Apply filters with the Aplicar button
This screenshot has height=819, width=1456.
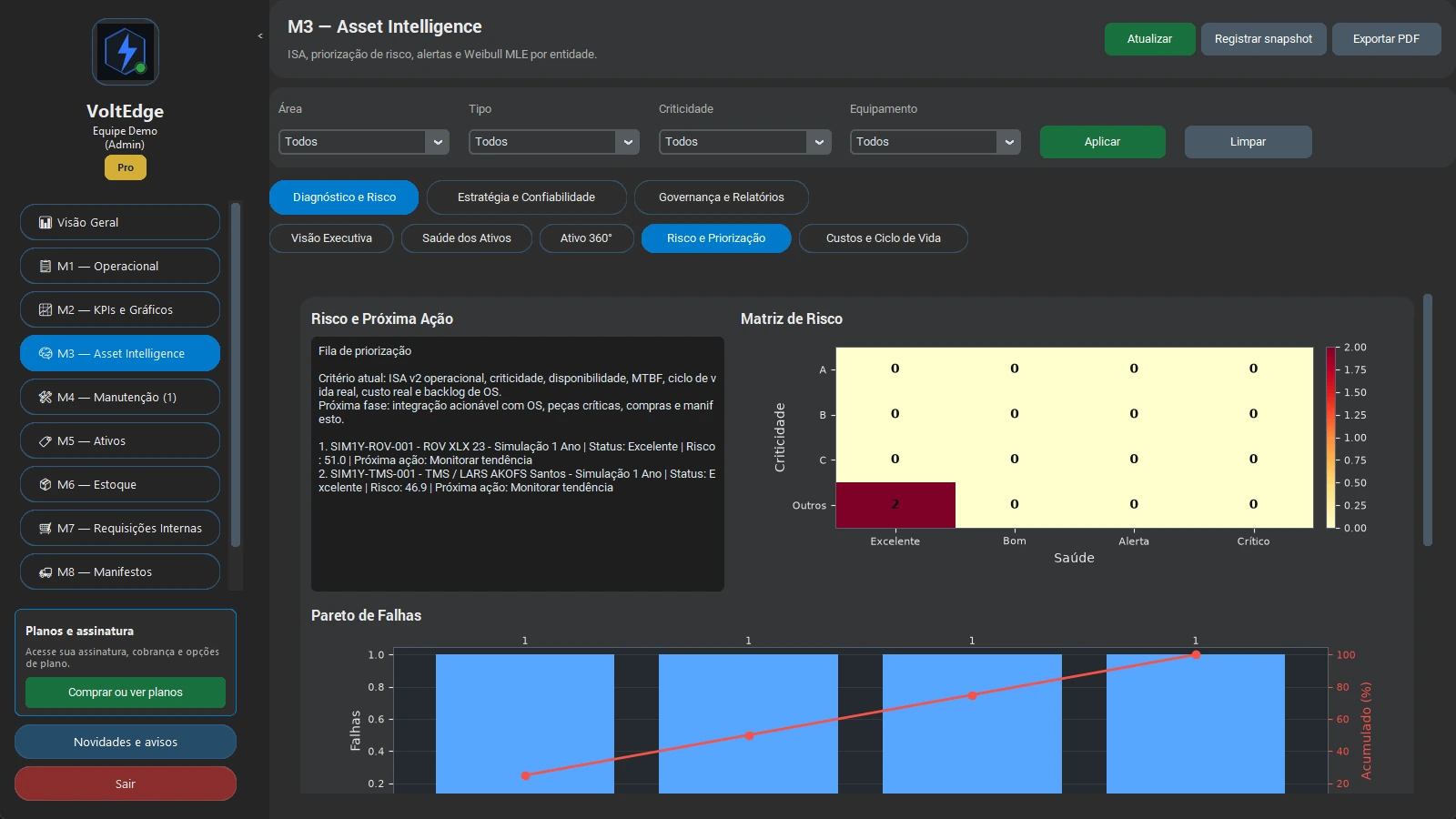[x=1103, y=142]
